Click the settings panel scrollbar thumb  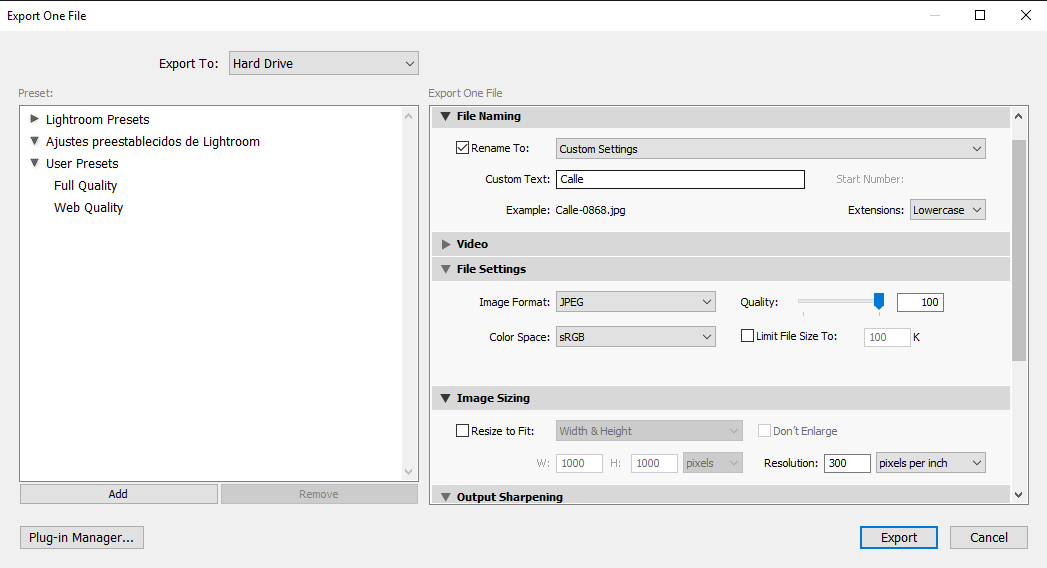[x=1018, y=250]
